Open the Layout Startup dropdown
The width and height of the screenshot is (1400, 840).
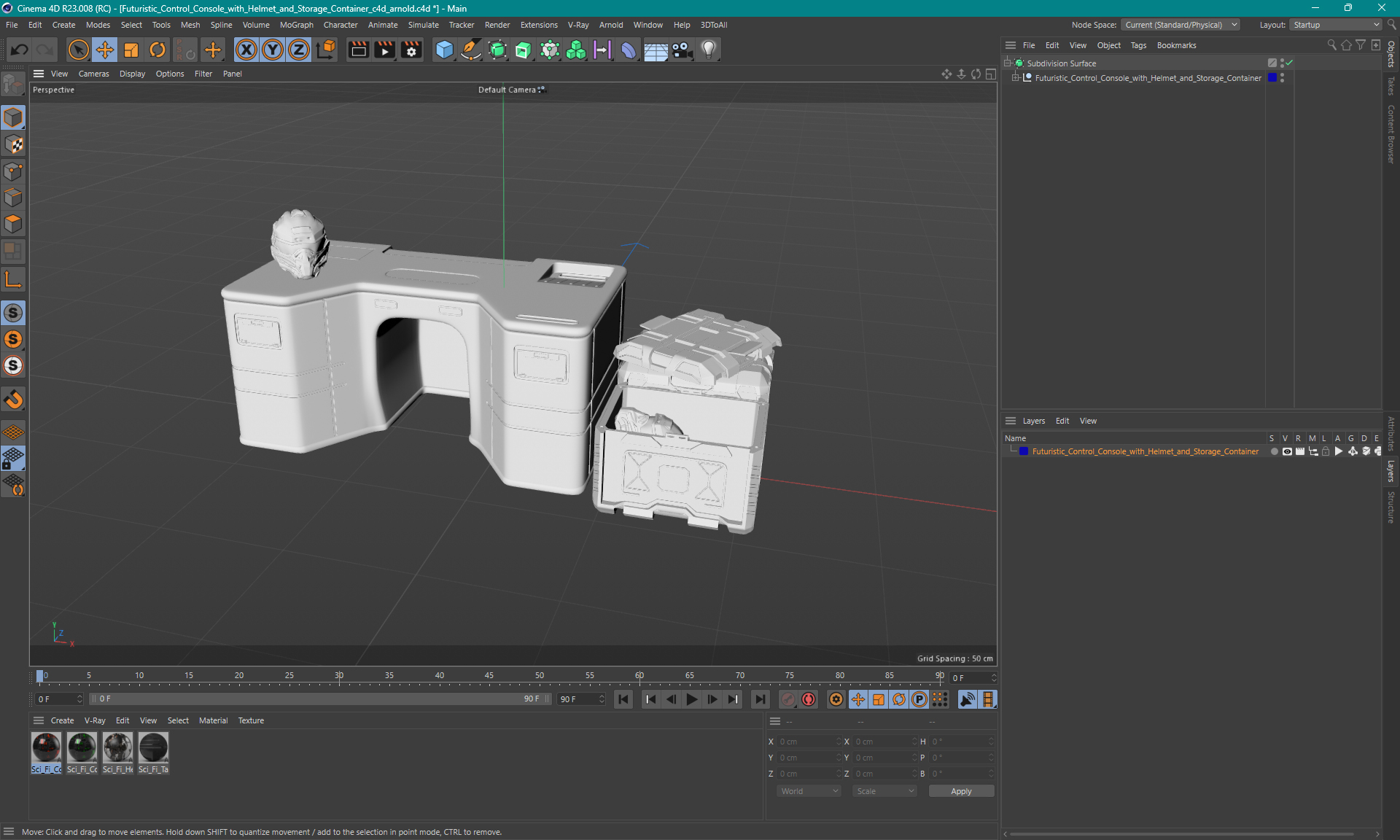point(1336,25)
